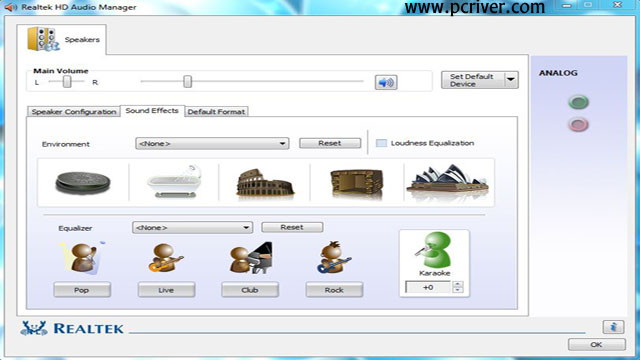Click the Main Volume slider handle
Screen dimensions: 640x360
[187, 81]
